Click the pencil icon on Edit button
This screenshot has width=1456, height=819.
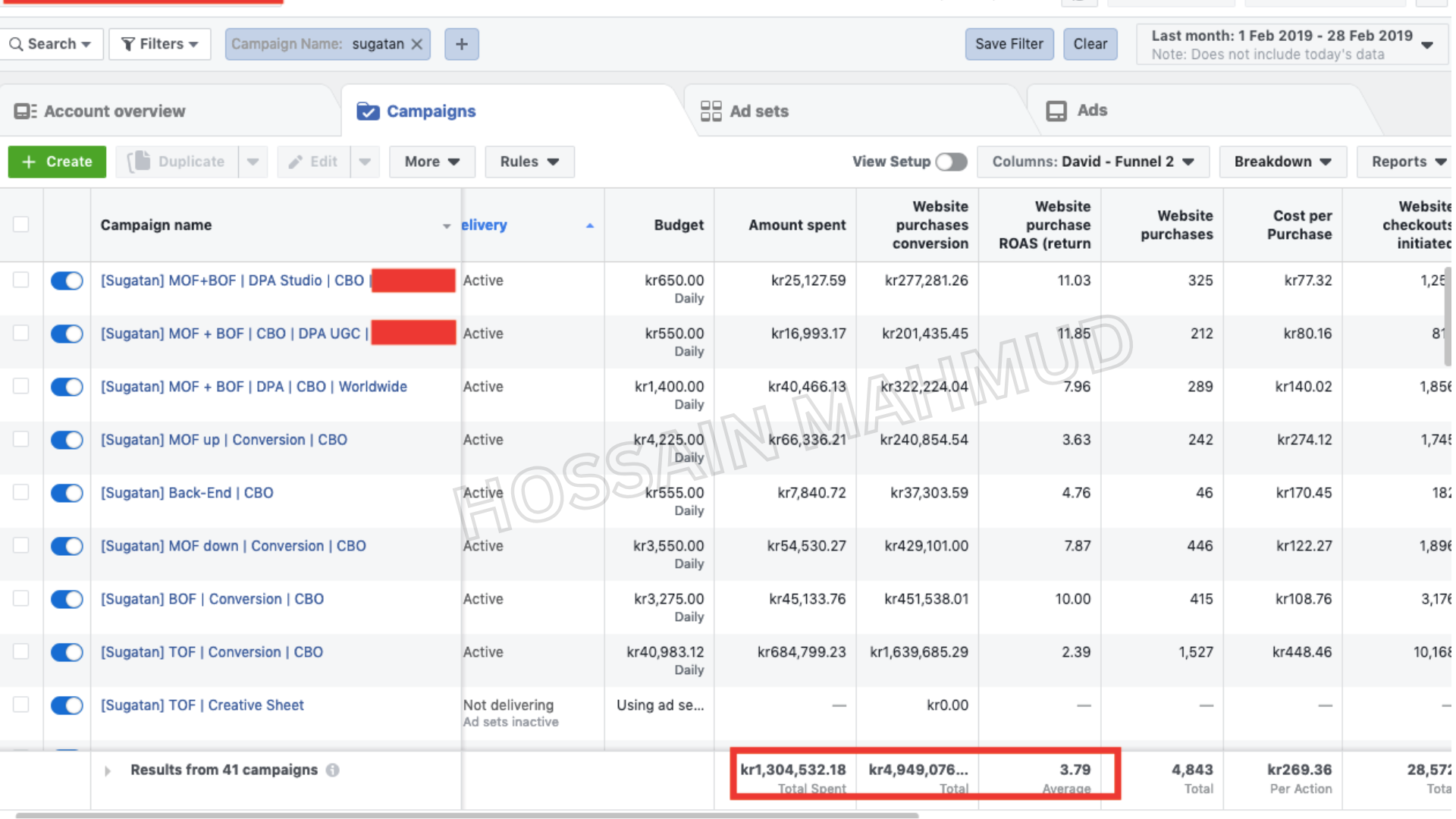[x=296, y=162]
